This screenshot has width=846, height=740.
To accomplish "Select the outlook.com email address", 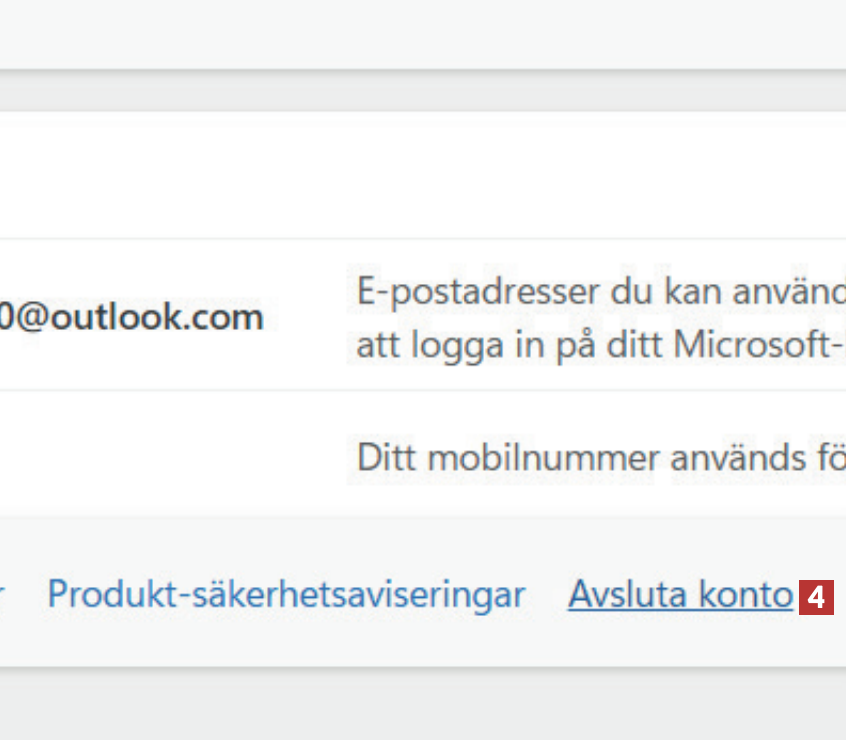I will coord(131,317).
